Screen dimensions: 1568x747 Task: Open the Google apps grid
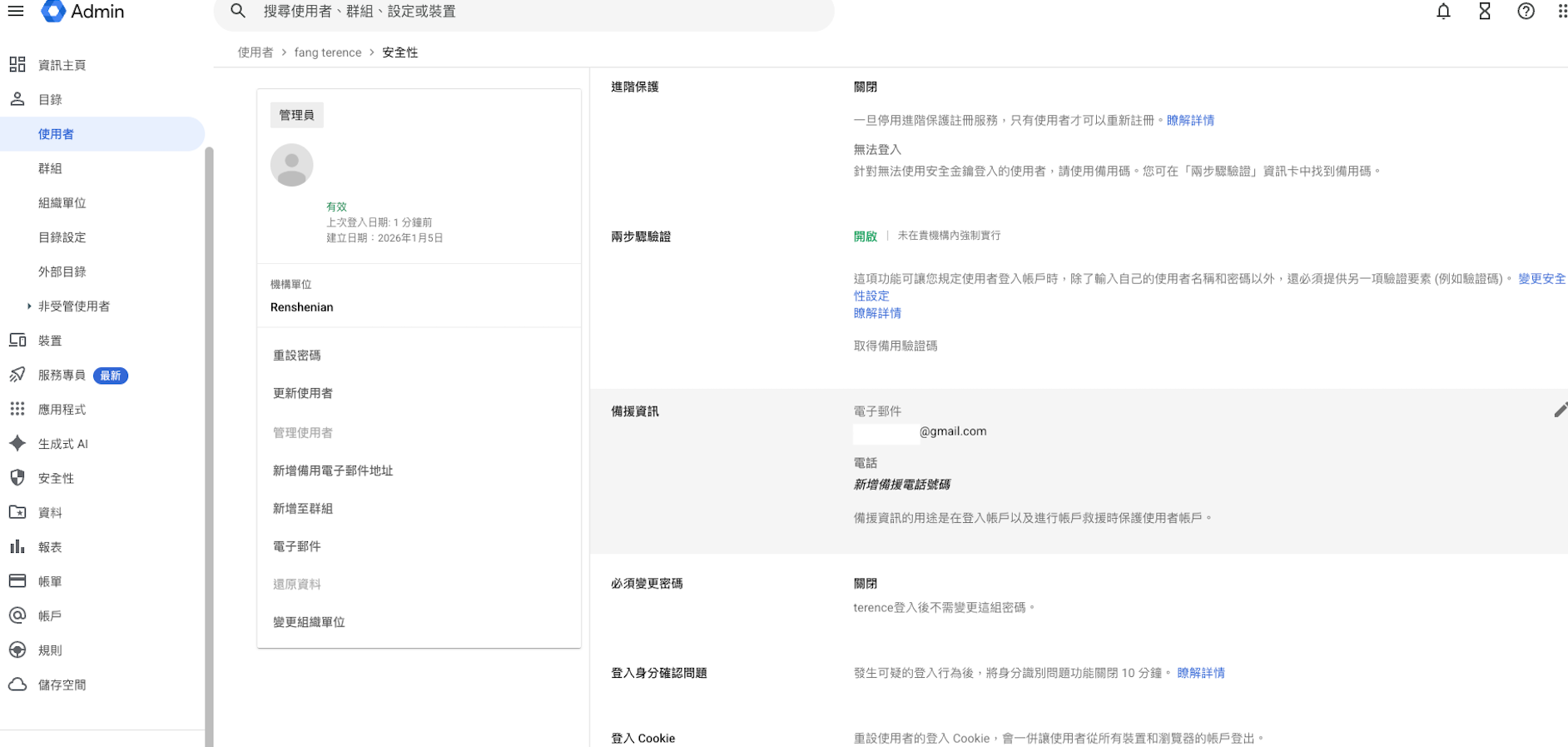click(1561, 12)
